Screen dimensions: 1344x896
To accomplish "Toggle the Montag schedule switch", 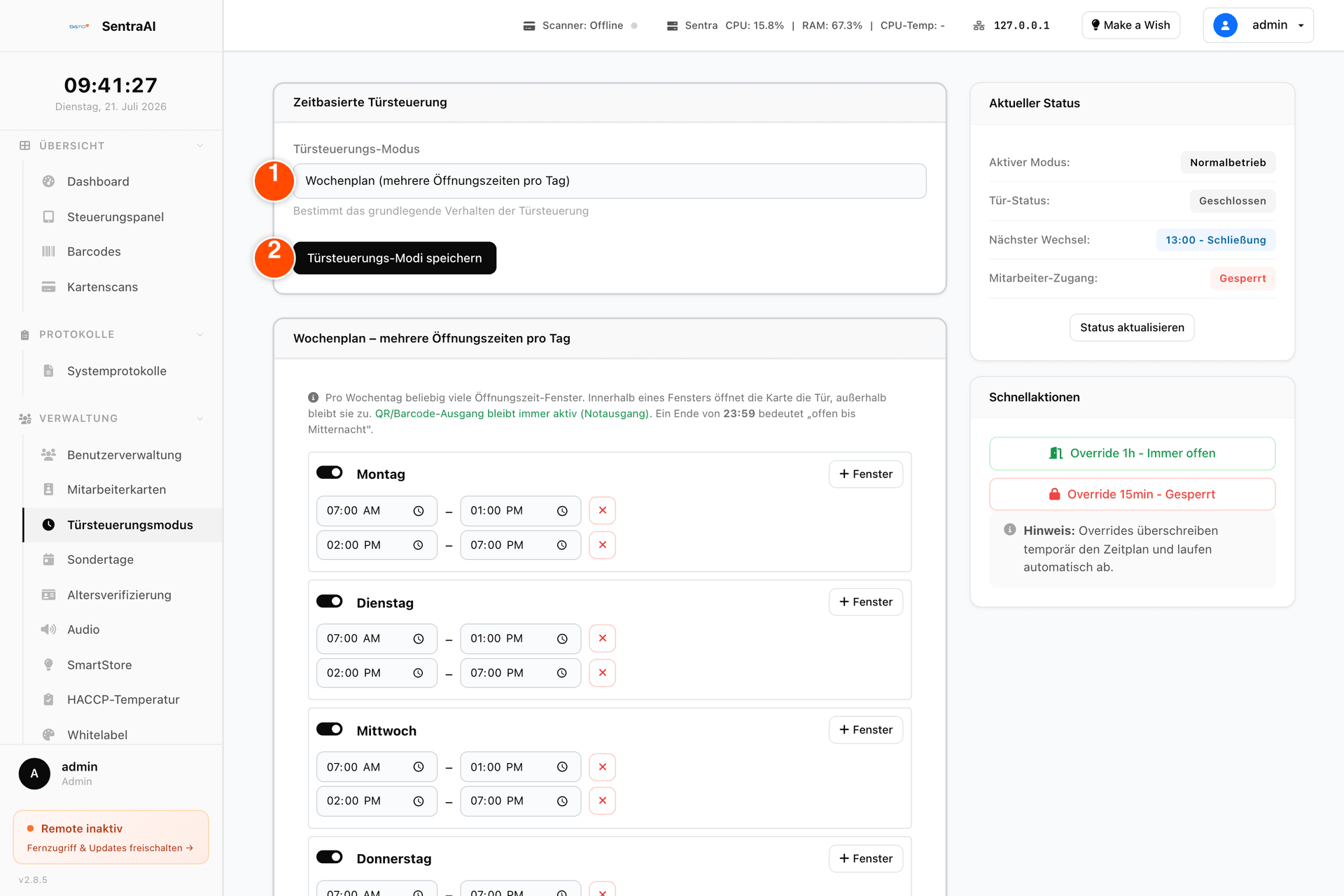I will point(330,472).
